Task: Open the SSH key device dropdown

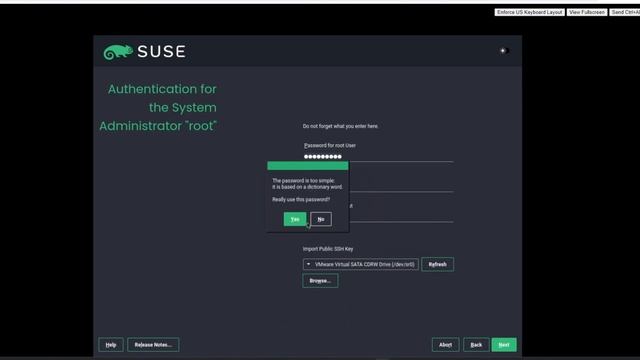Action: point(360,264)
